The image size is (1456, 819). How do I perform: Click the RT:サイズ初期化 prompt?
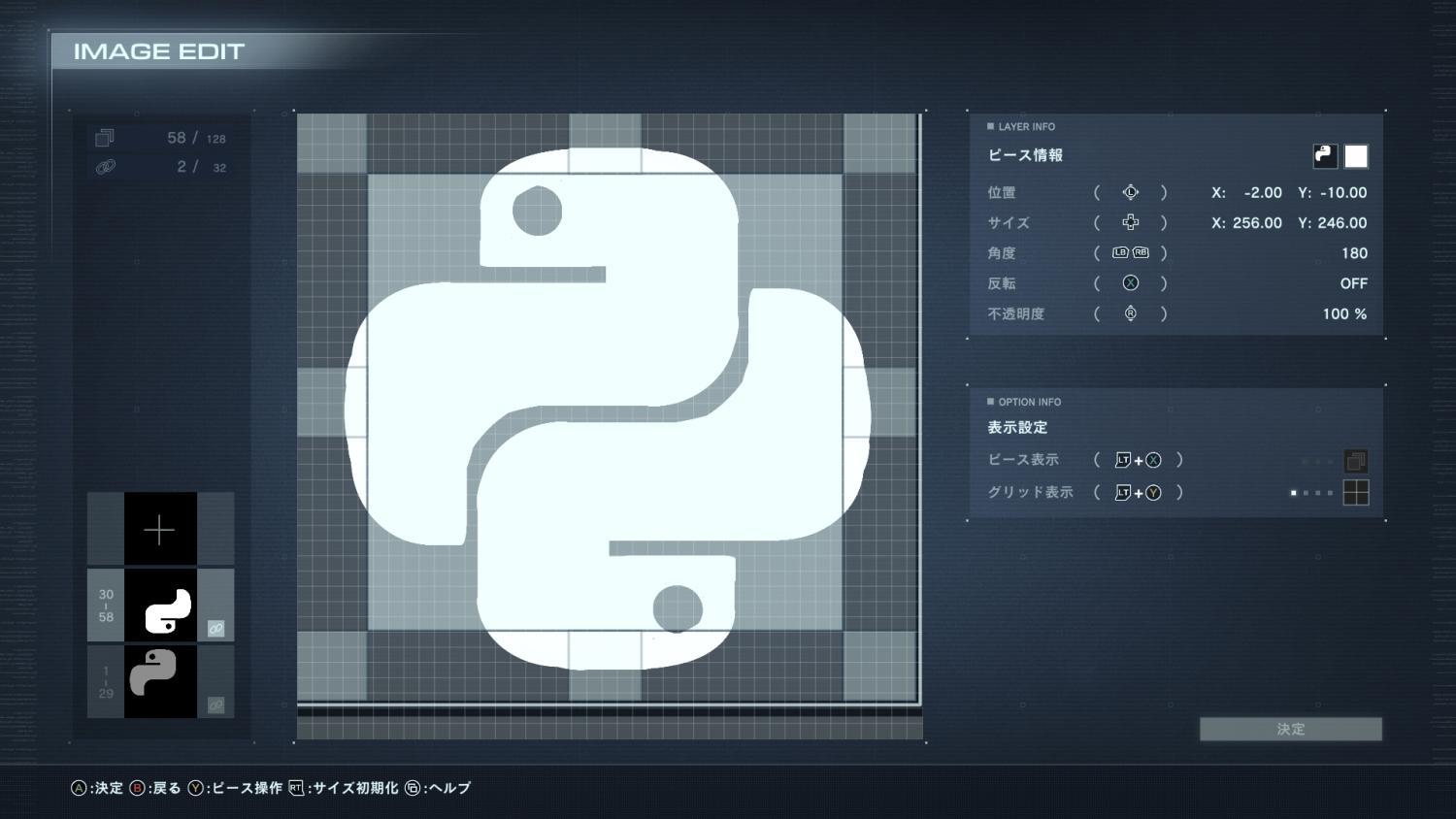(344, 788)
